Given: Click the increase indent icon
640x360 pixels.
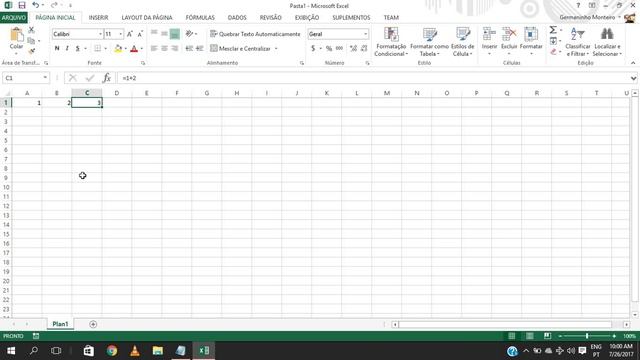Looking at the screenshot, I should [200, 49].
